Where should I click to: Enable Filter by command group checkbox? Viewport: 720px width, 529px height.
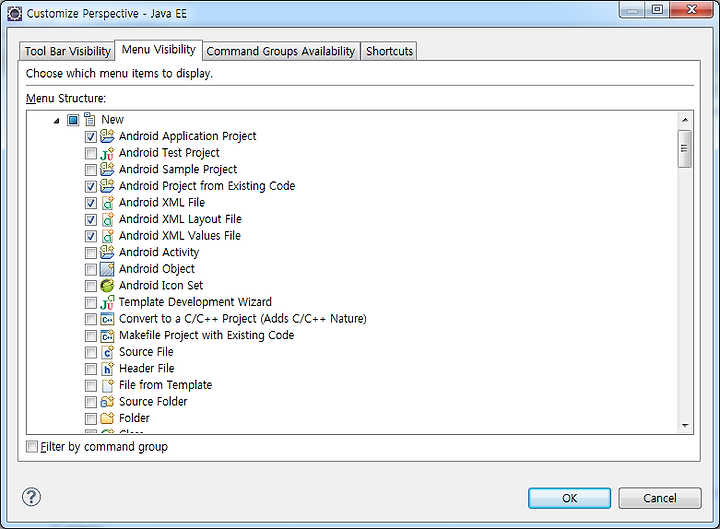(32, 446)
